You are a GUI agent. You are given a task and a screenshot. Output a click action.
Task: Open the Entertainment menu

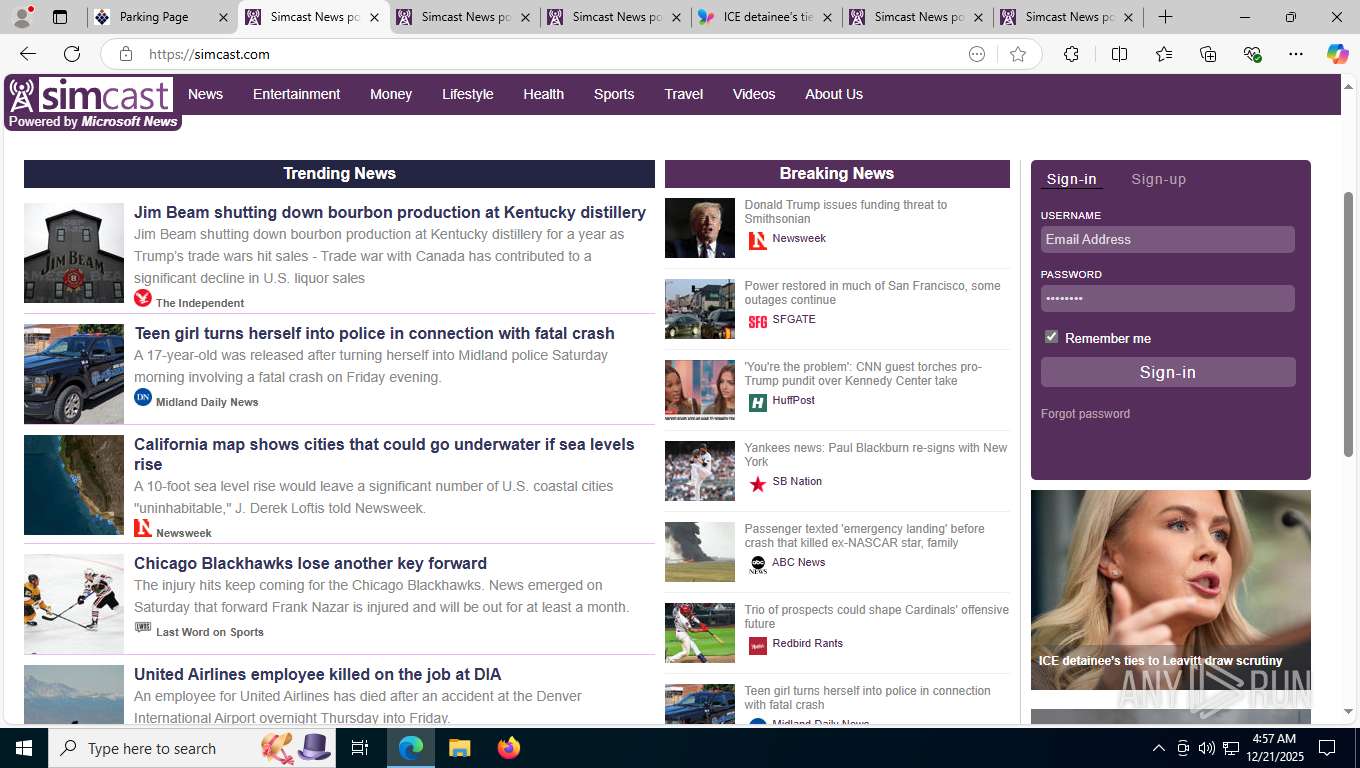[x=296, y=94]
